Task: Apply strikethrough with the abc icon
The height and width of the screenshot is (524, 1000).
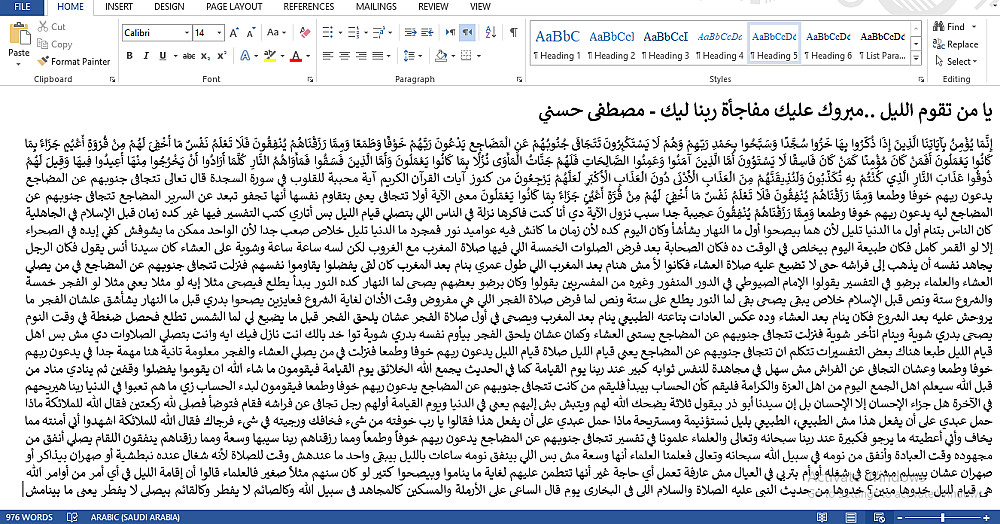Action: pyautogui.click(x=189, y=56)
